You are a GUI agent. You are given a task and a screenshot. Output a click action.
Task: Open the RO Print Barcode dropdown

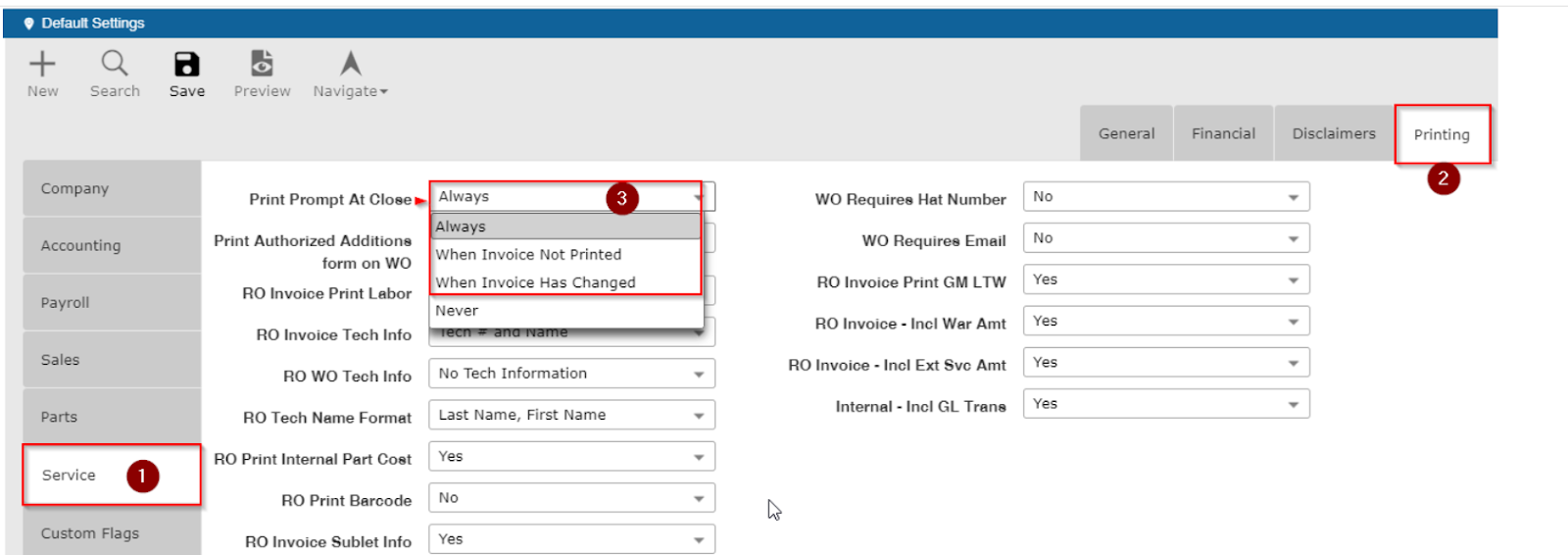572,498
